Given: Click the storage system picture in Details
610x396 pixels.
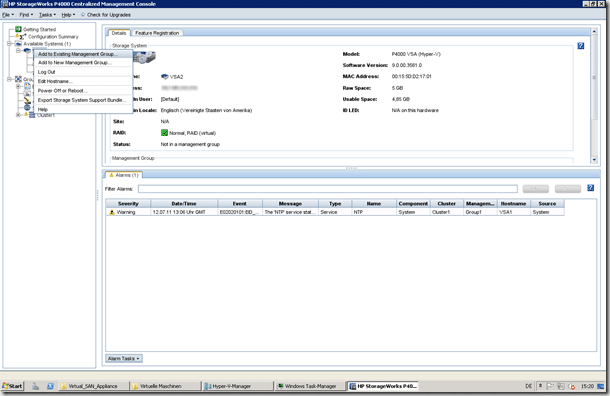Looking at the screenshot, I should tap(144, 58).
